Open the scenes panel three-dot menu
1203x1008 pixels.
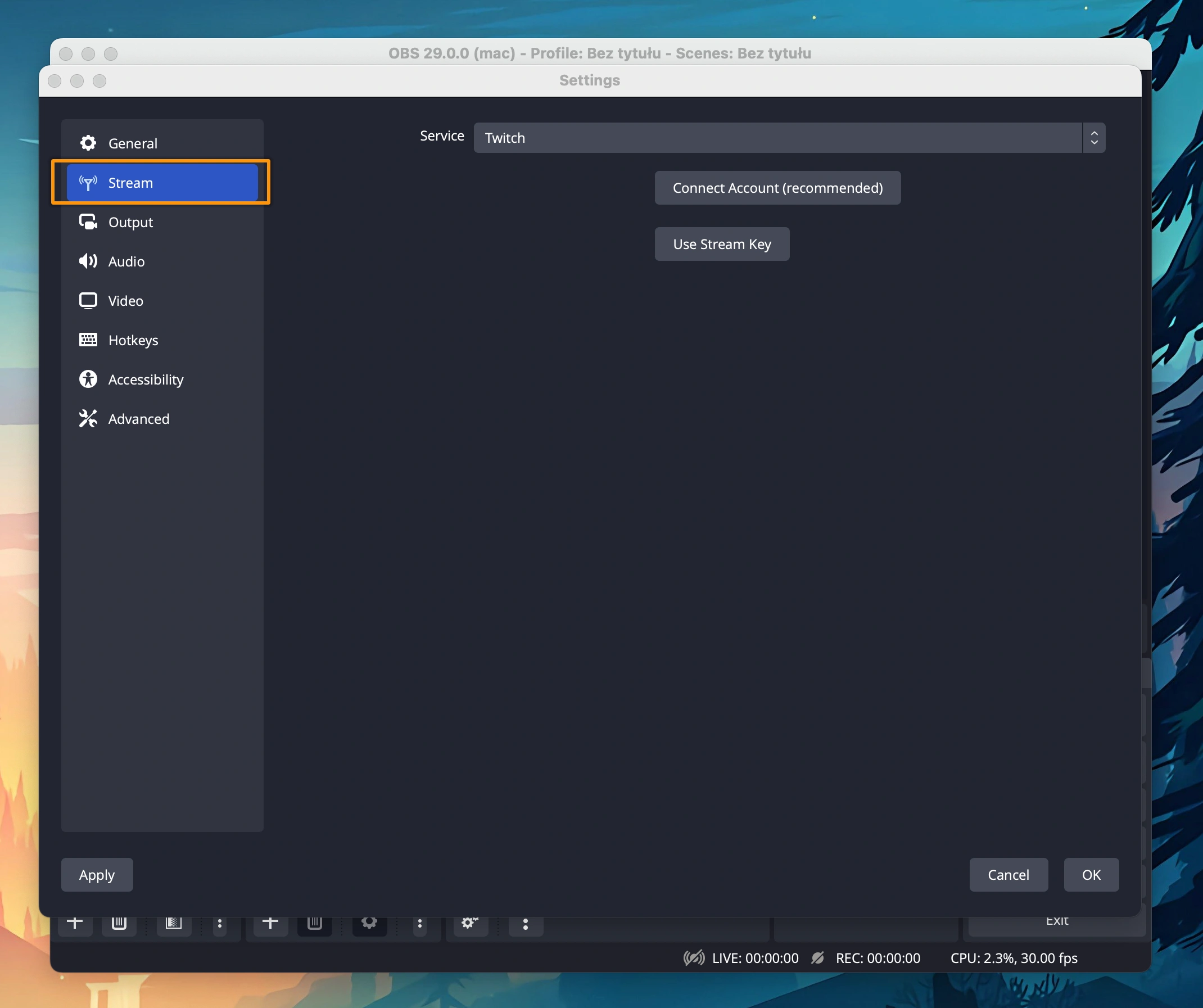click(219, 924)
